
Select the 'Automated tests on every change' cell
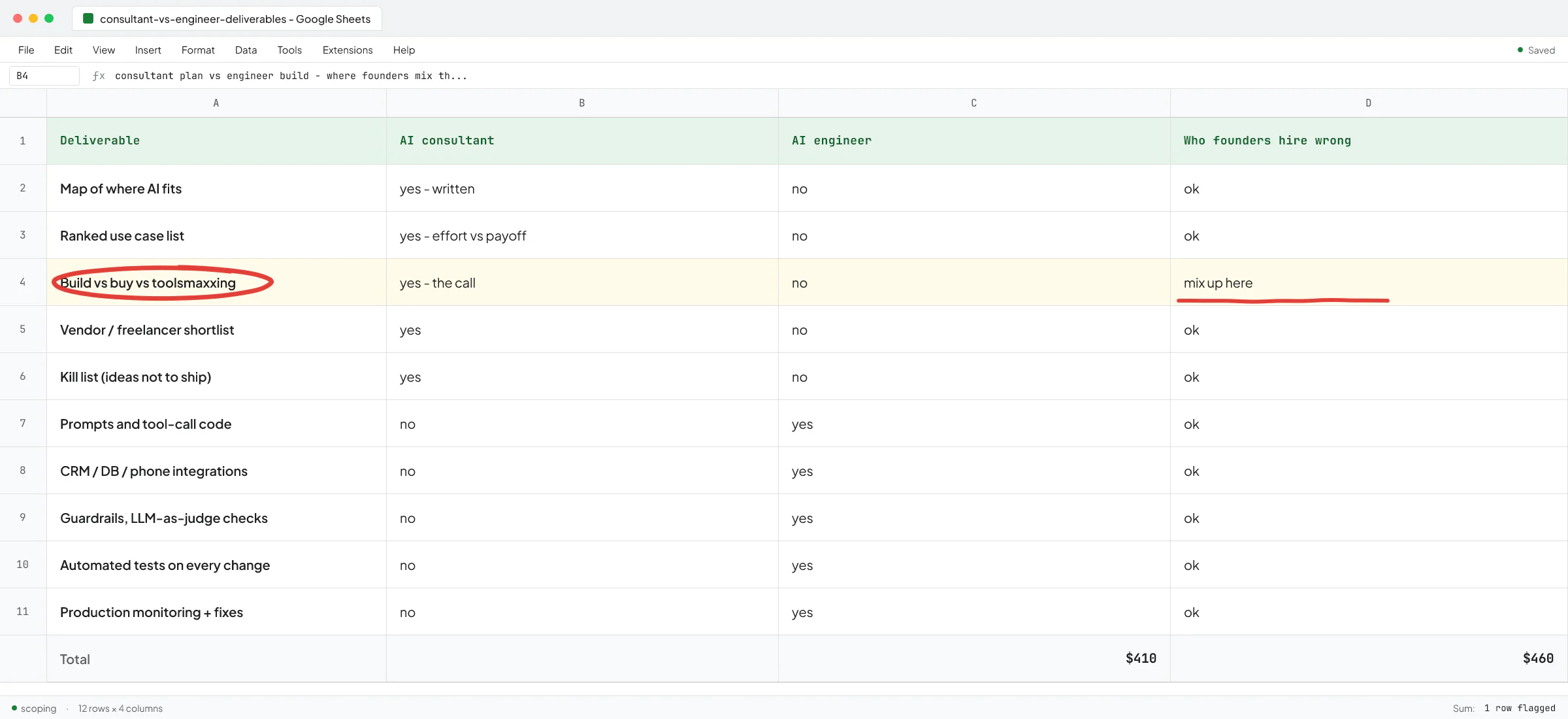[x=216, y=565]
